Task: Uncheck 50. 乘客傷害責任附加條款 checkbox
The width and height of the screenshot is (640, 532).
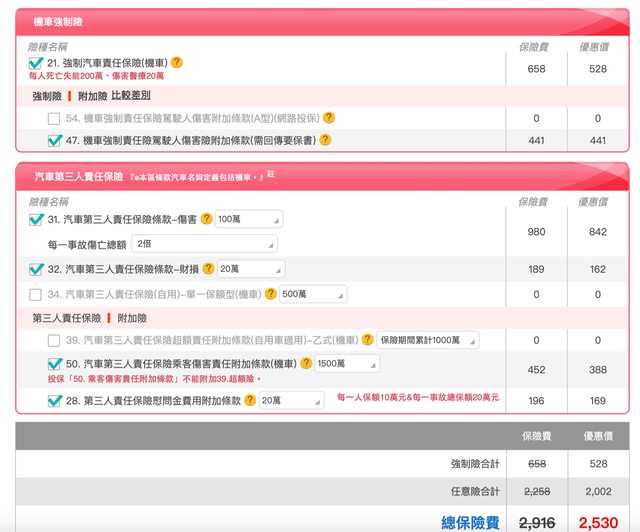Action: [x=54, y=363]
